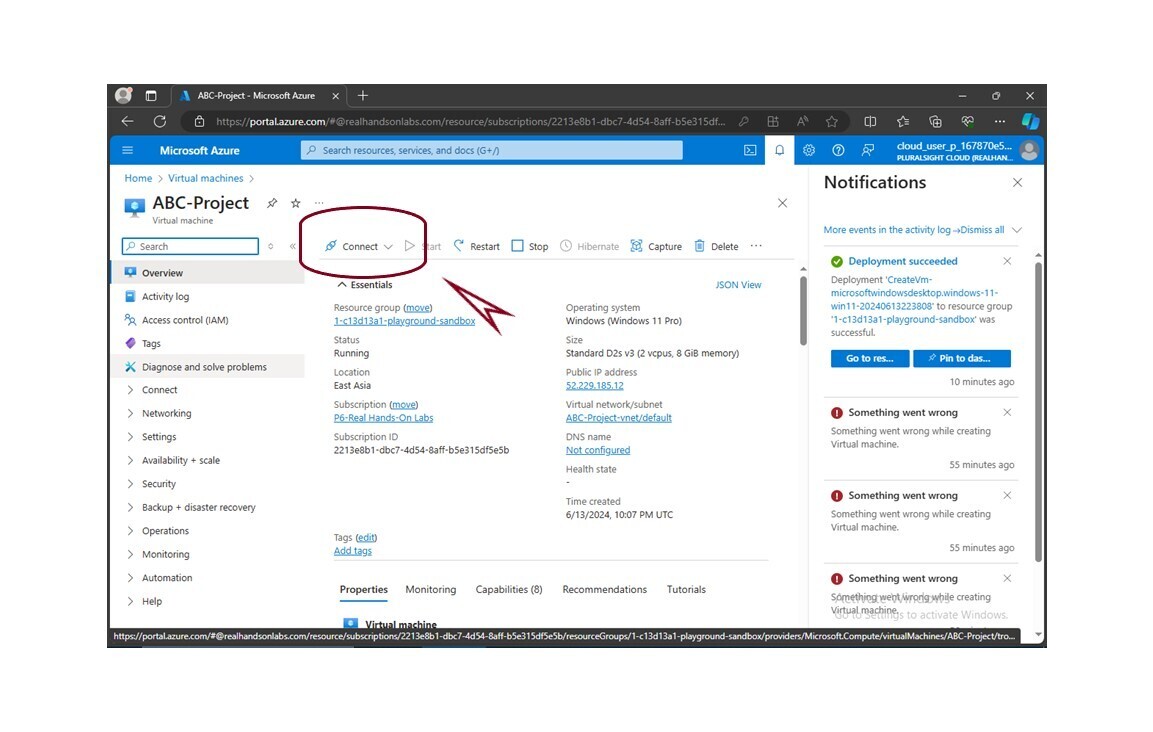This screenshot has height=732, width=1153.
Task: Open the toolbar overflow ellipsis menu
Action: [x=756, y=246]
